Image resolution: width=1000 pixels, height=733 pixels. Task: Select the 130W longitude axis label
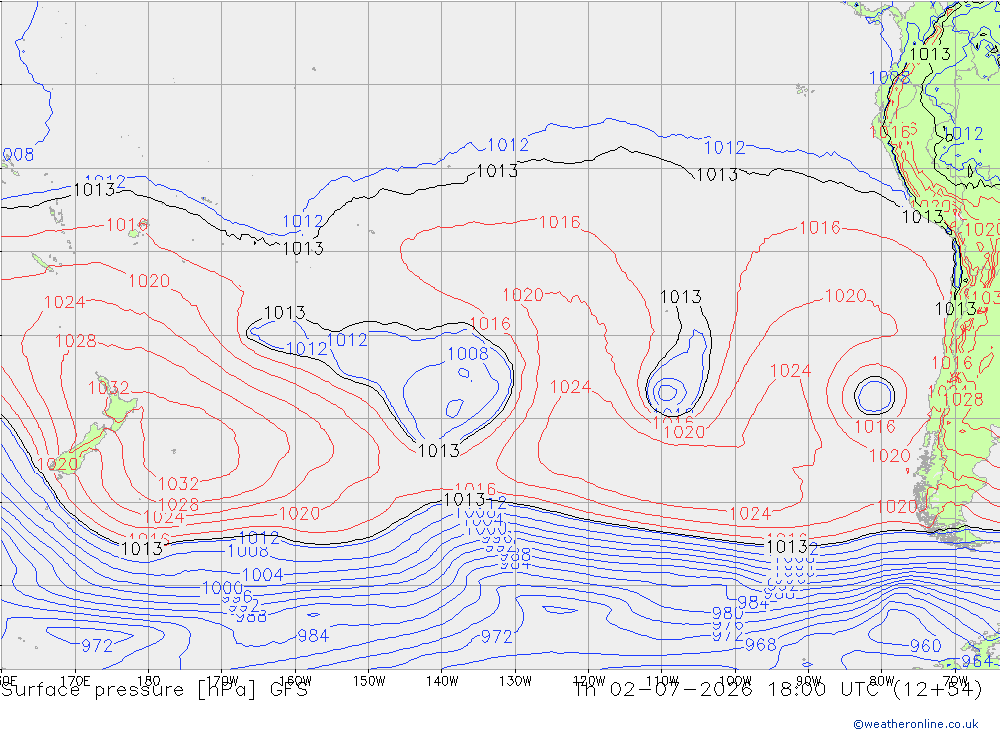pyautogui.click(x=515, y=681)
